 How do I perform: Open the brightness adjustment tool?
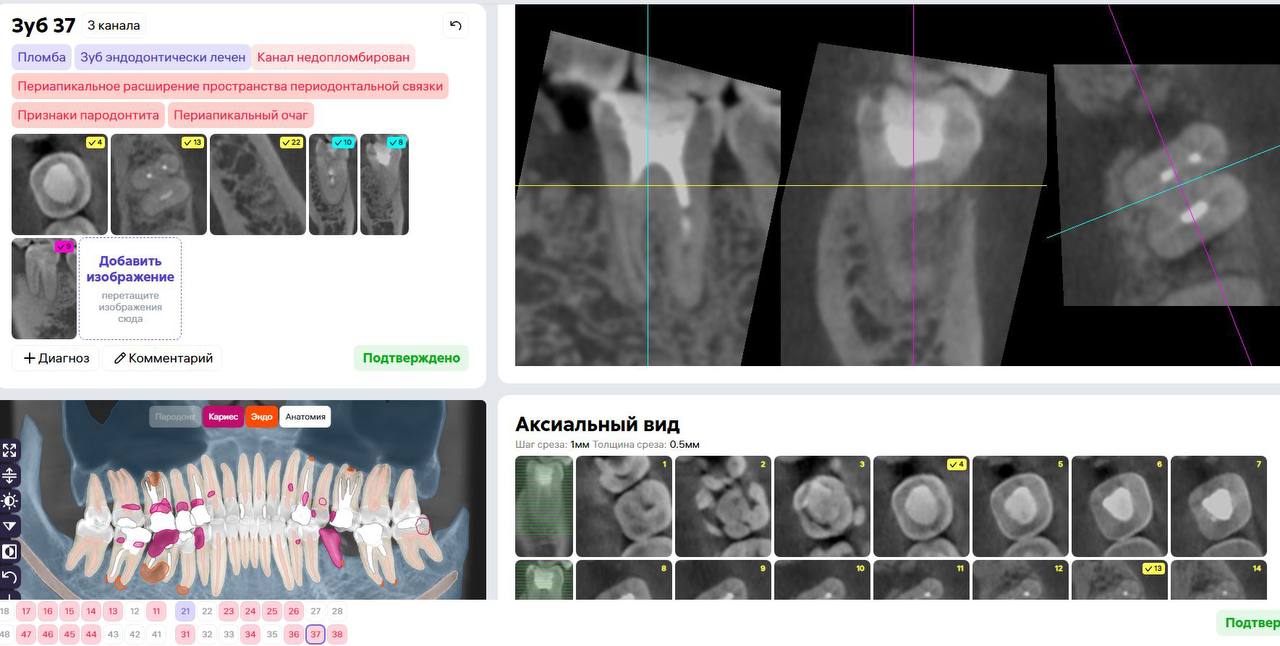coord(10,501)
